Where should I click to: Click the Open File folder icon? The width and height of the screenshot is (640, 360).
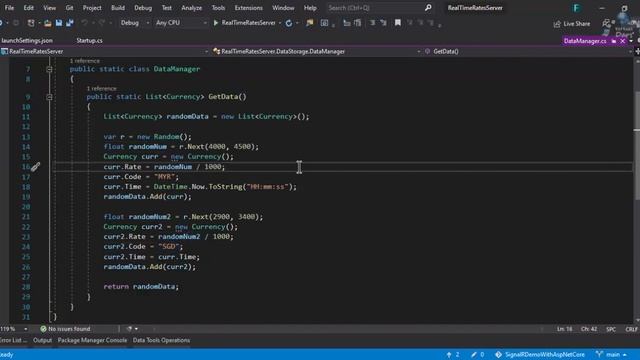tap(47, 23)
